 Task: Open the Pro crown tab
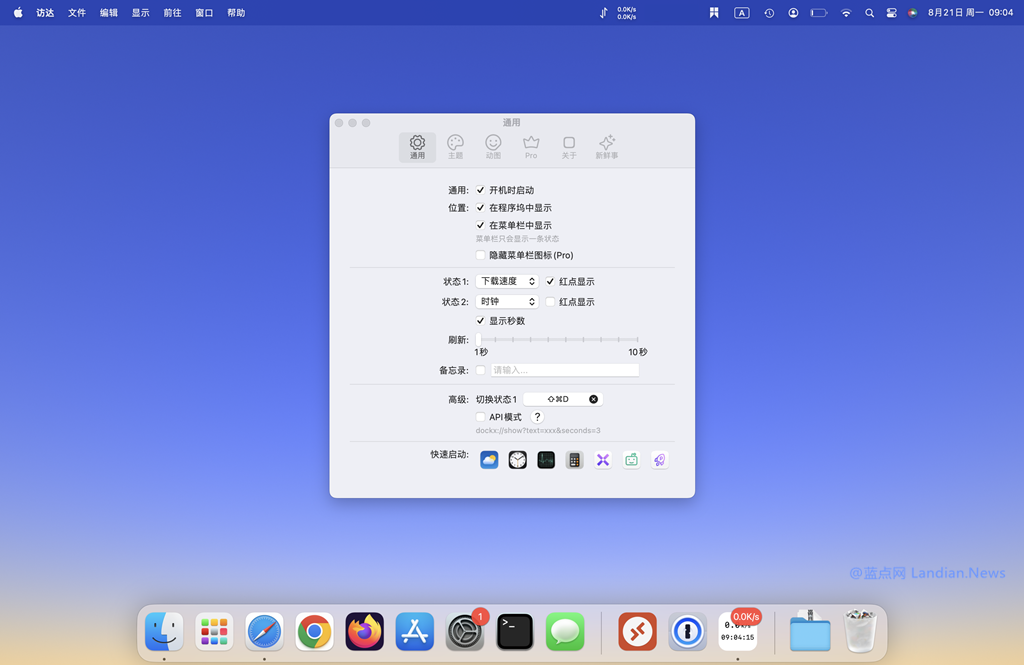pyautogui.click(x=531, y=147)
